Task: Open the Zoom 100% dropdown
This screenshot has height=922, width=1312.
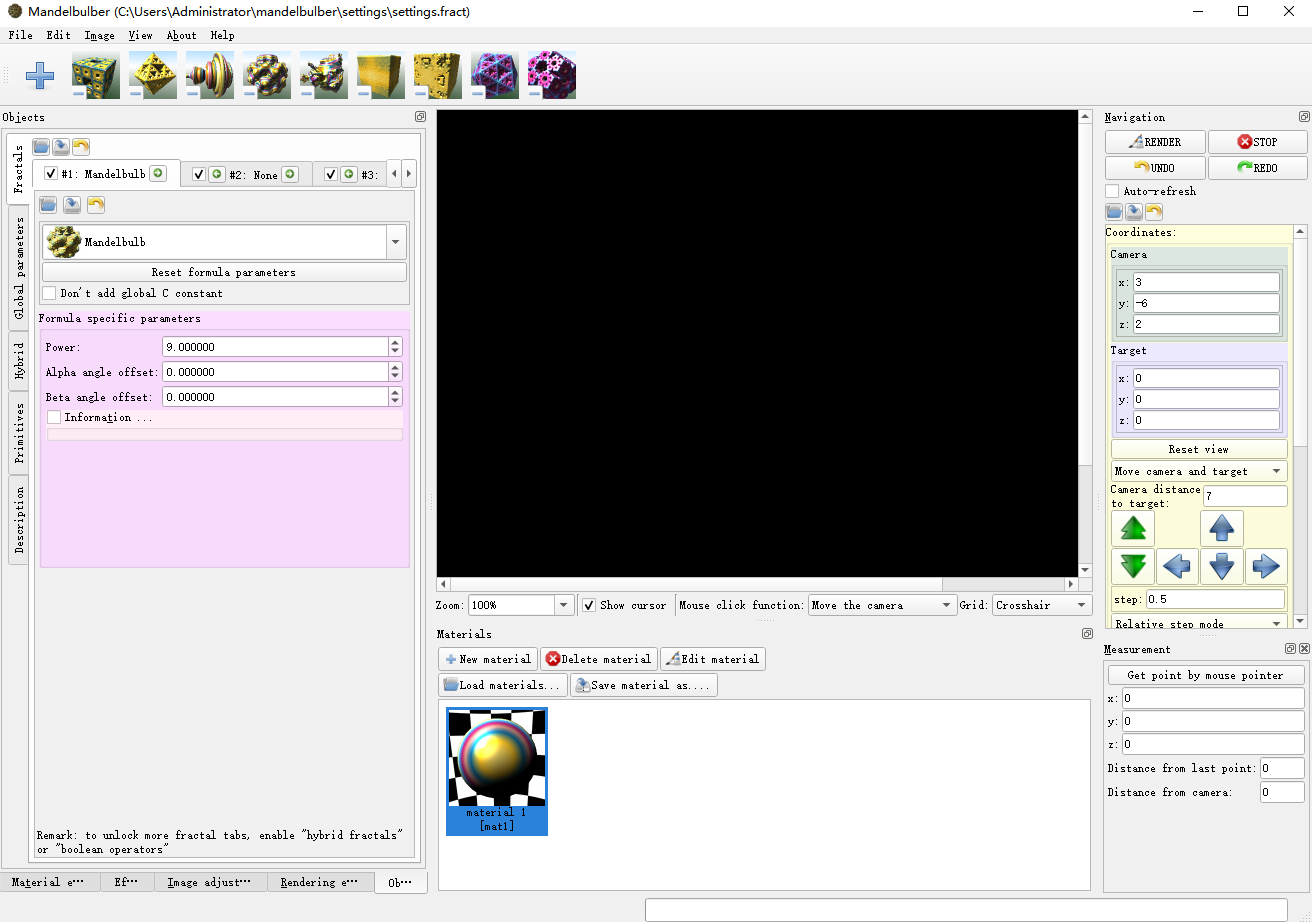Action: tap(564, 605)
